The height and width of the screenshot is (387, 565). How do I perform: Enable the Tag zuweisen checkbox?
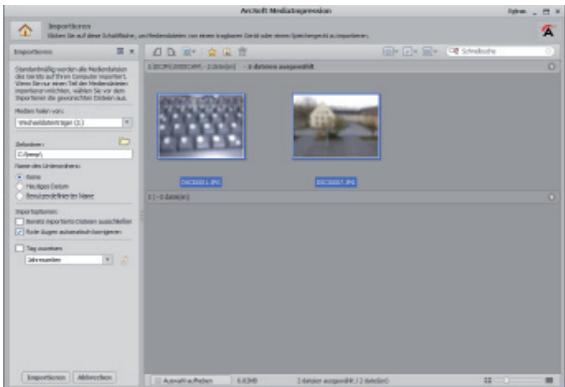point(19,248)
